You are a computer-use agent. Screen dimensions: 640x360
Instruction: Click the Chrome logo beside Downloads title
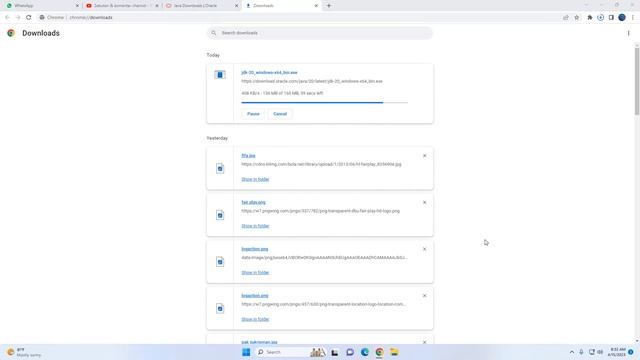coord(11,33)
